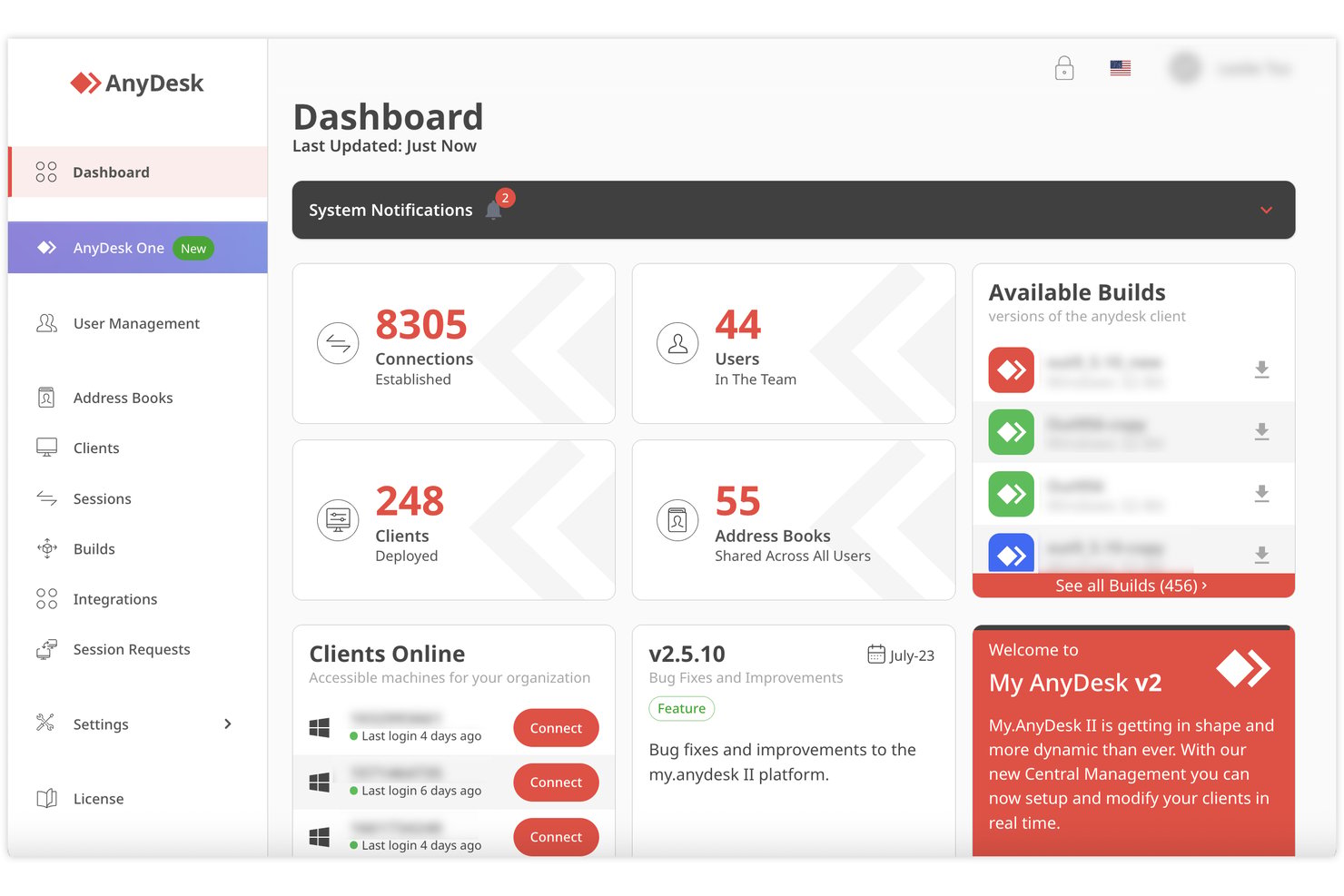Click Windows icon of first client

[x=320, y=728]
